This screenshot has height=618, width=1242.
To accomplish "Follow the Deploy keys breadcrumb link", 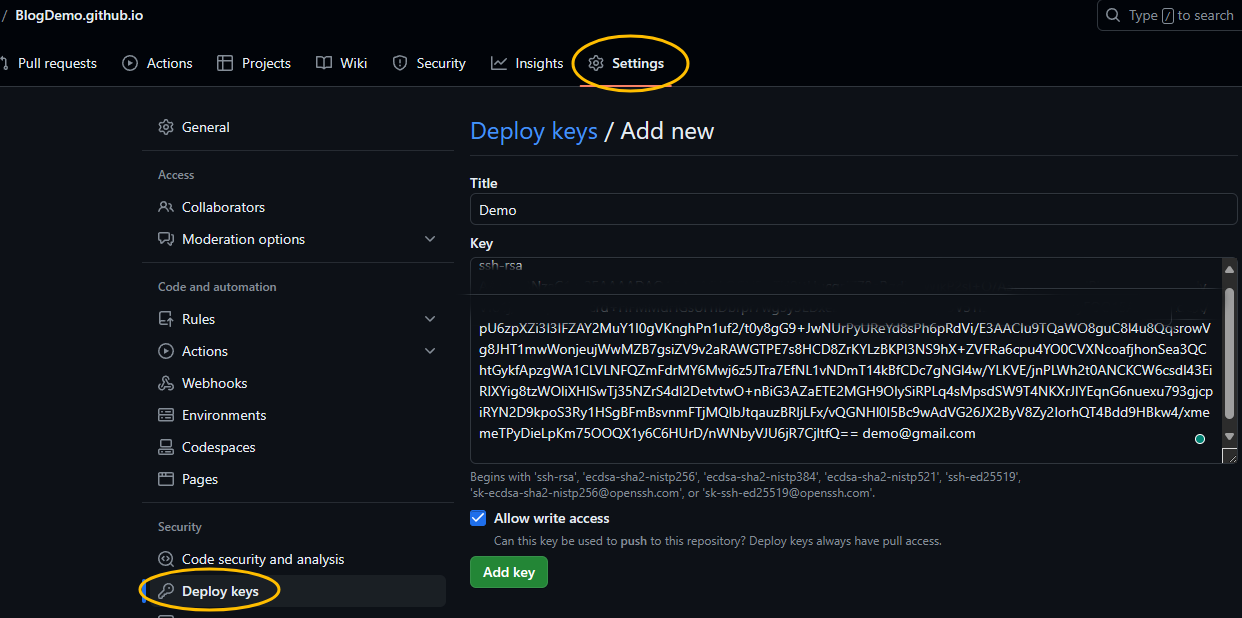I will click(x=533, y=131).
